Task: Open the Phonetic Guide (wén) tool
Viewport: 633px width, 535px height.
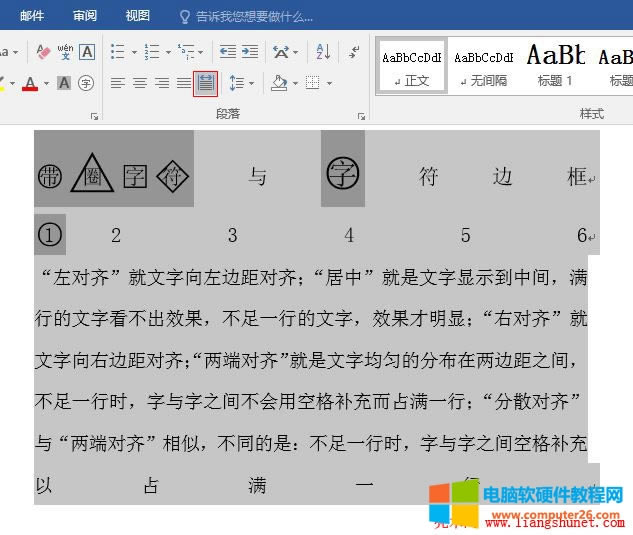Action: [65, 52]
